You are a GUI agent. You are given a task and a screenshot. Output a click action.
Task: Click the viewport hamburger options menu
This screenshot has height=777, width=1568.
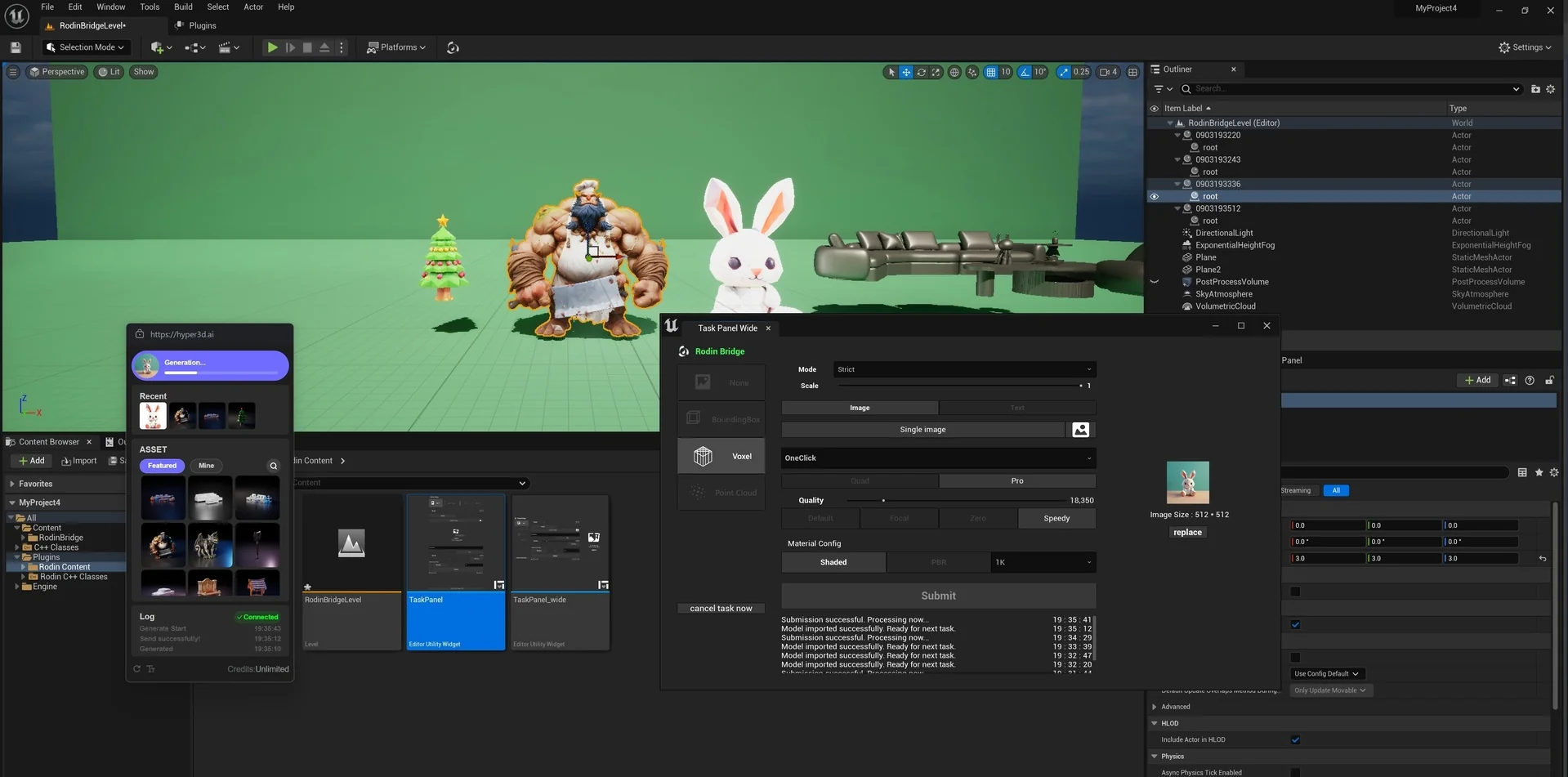13,72
